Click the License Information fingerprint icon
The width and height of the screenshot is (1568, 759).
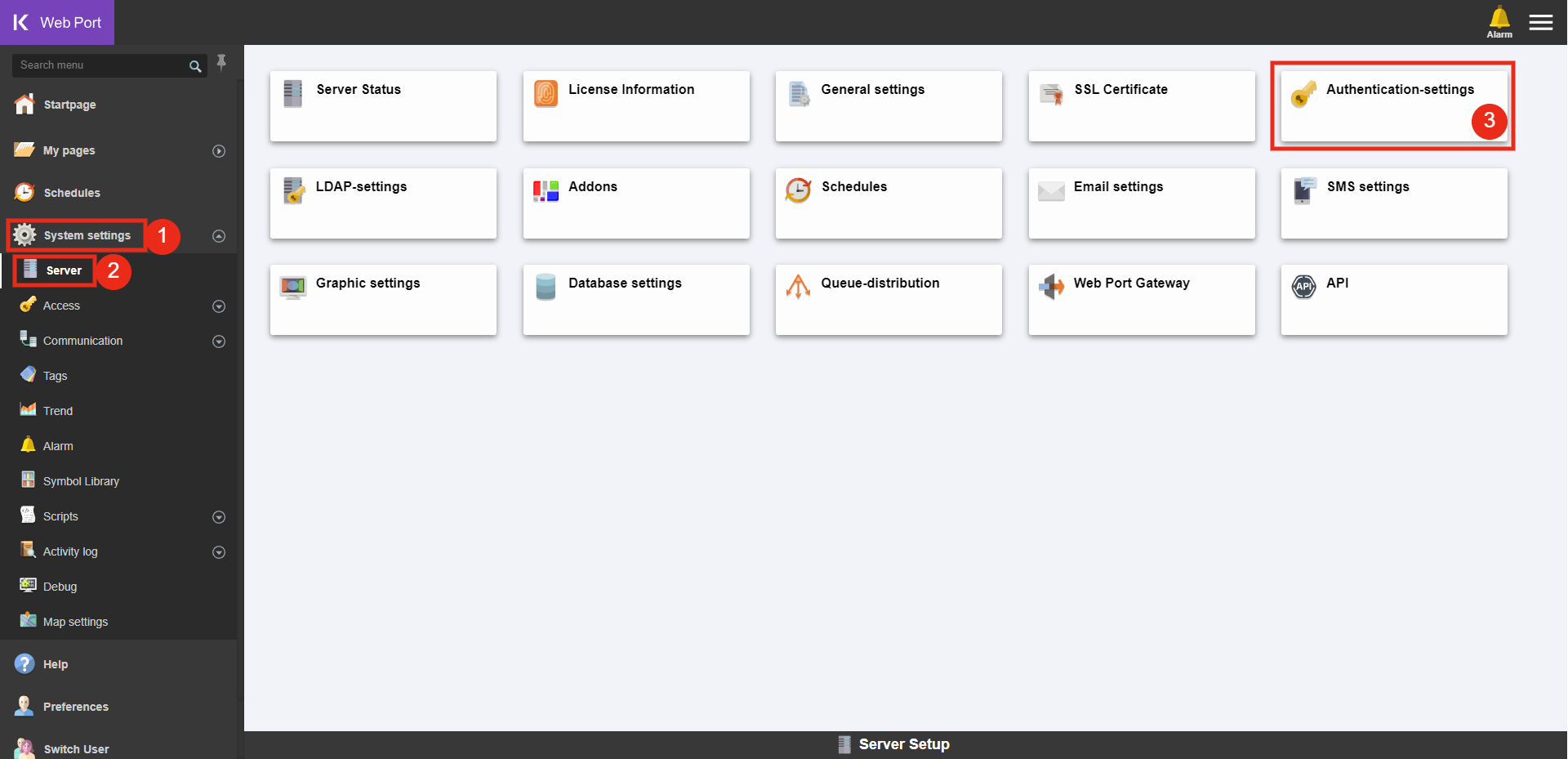pos(546,93)
